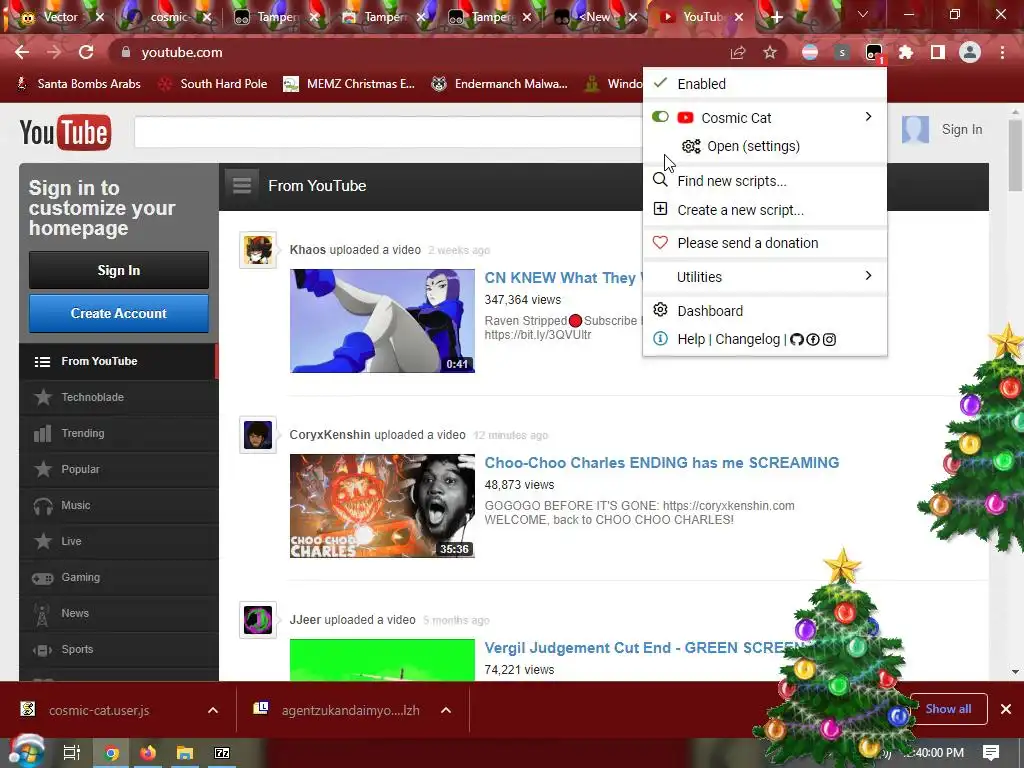Image resolution: width=1024 pixels, height=768 pixels.
Task: Bookmark this page with the star icon
Action: 770,52
